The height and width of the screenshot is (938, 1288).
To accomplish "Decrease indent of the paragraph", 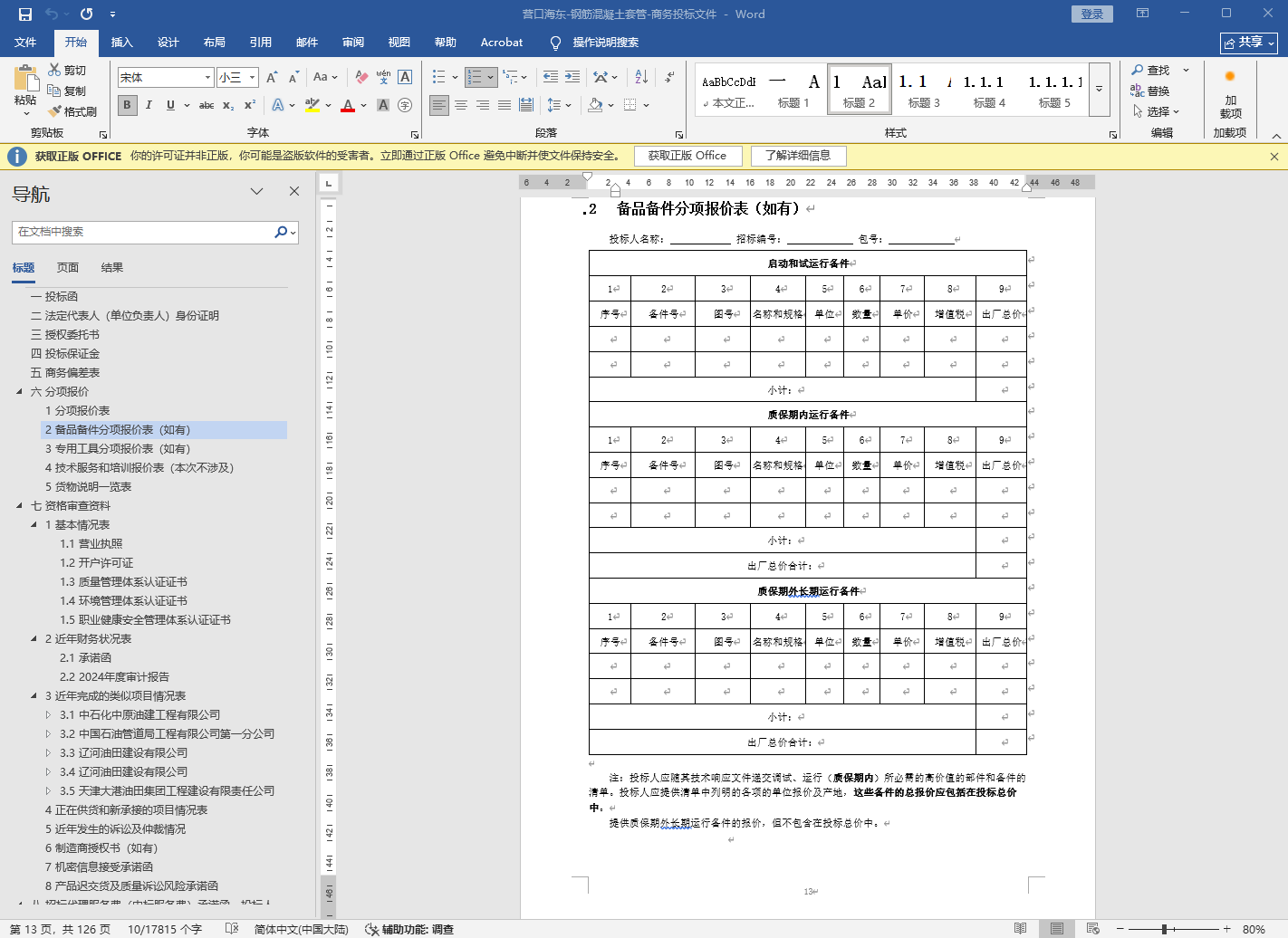I will (x=551, y=77).
